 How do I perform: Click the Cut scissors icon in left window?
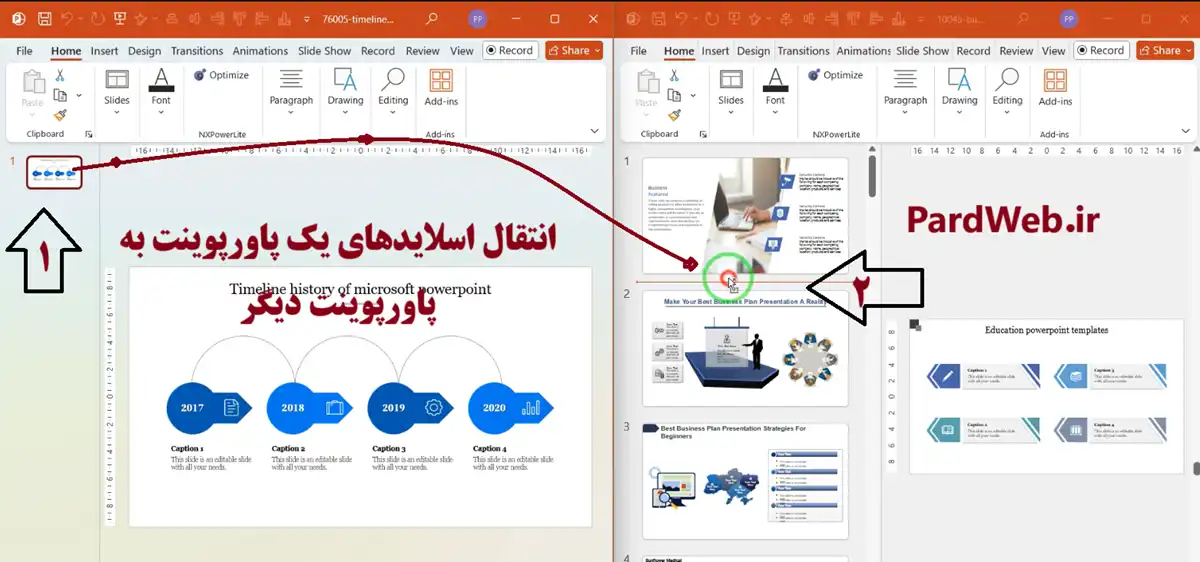coord(60,76)
